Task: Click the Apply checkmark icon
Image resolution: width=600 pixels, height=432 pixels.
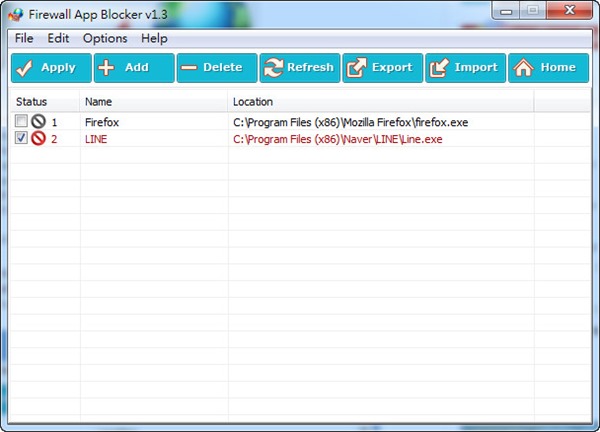Action: point(24,68)
